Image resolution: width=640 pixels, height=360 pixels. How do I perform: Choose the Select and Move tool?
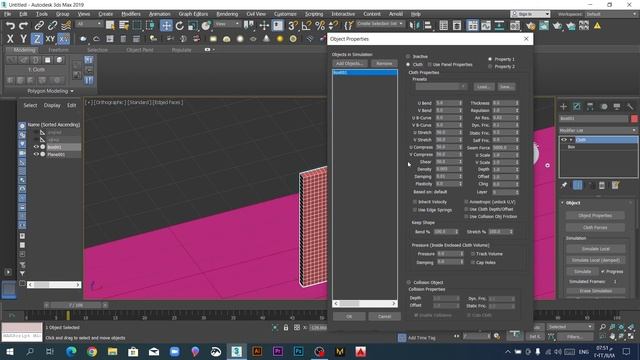click(166, 26)
